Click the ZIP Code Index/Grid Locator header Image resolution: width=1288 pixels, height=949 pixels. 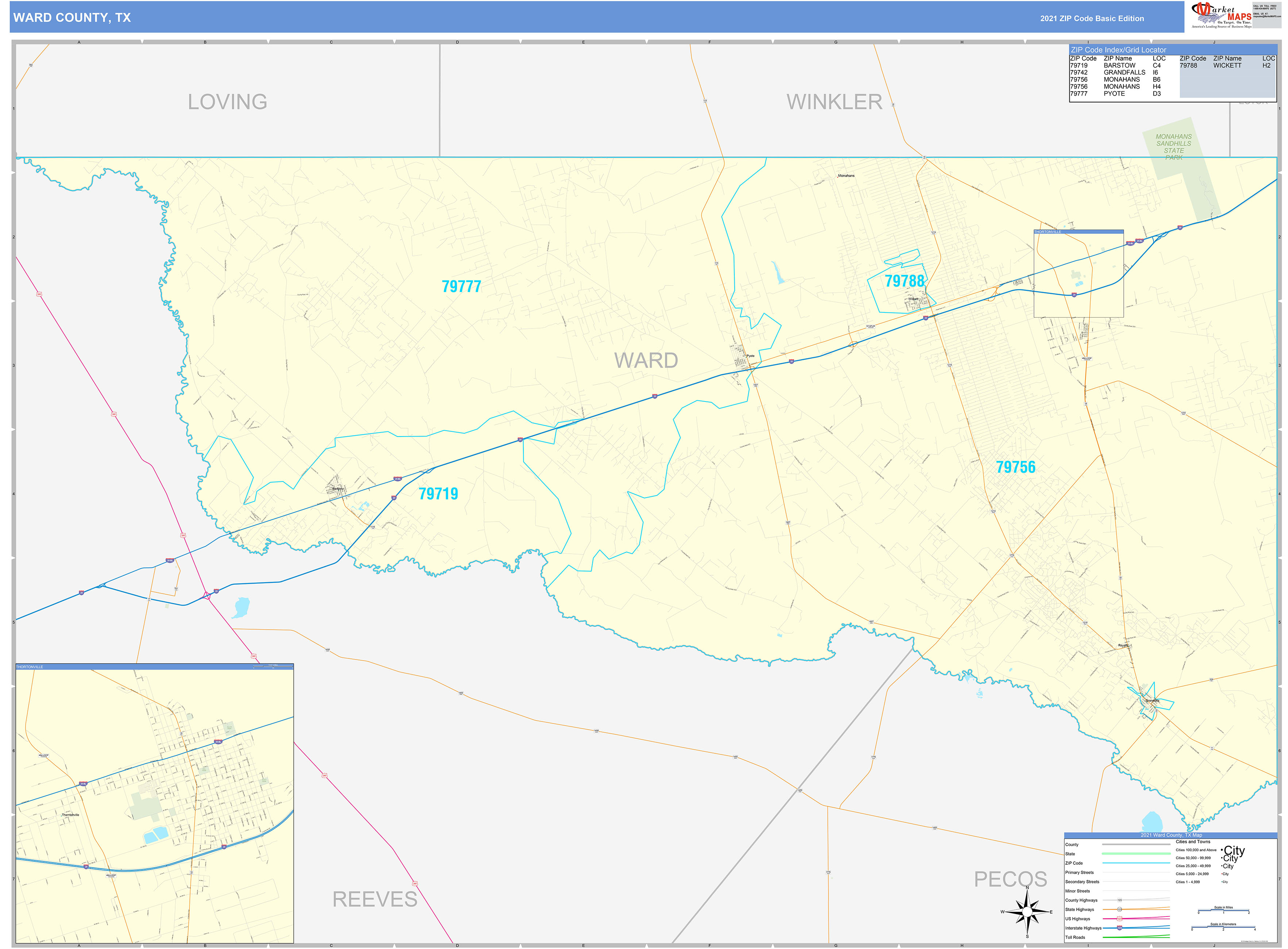[x=1119, y=50]
